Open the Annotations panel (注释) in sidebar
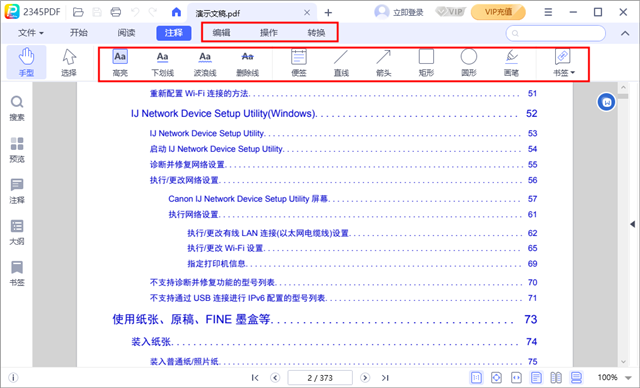 (x=17, y=191)
